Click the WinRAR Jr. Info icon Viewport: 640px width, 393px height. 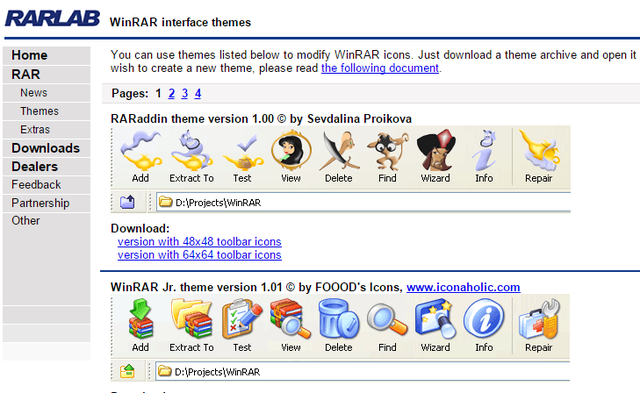pyautogui.click(x=484, y=319)
